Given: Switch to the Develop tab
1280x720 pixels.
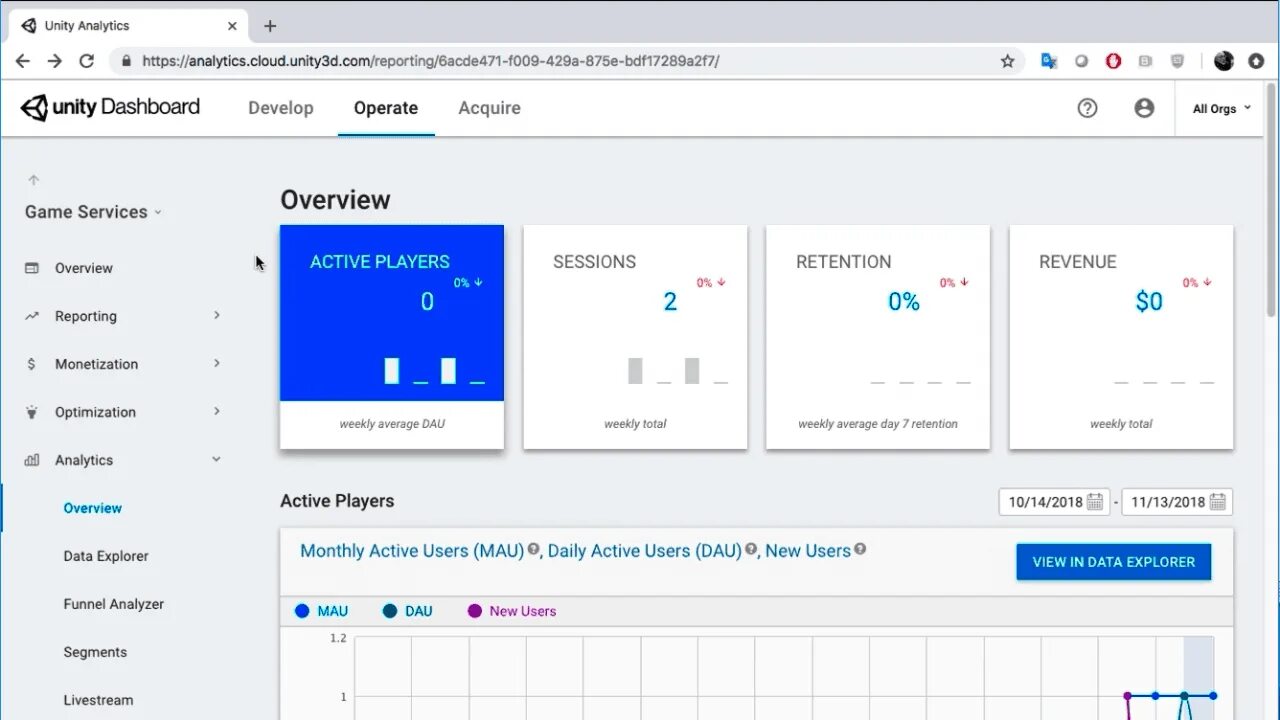Looking at the screenshot, I should [x=281, y=108].
